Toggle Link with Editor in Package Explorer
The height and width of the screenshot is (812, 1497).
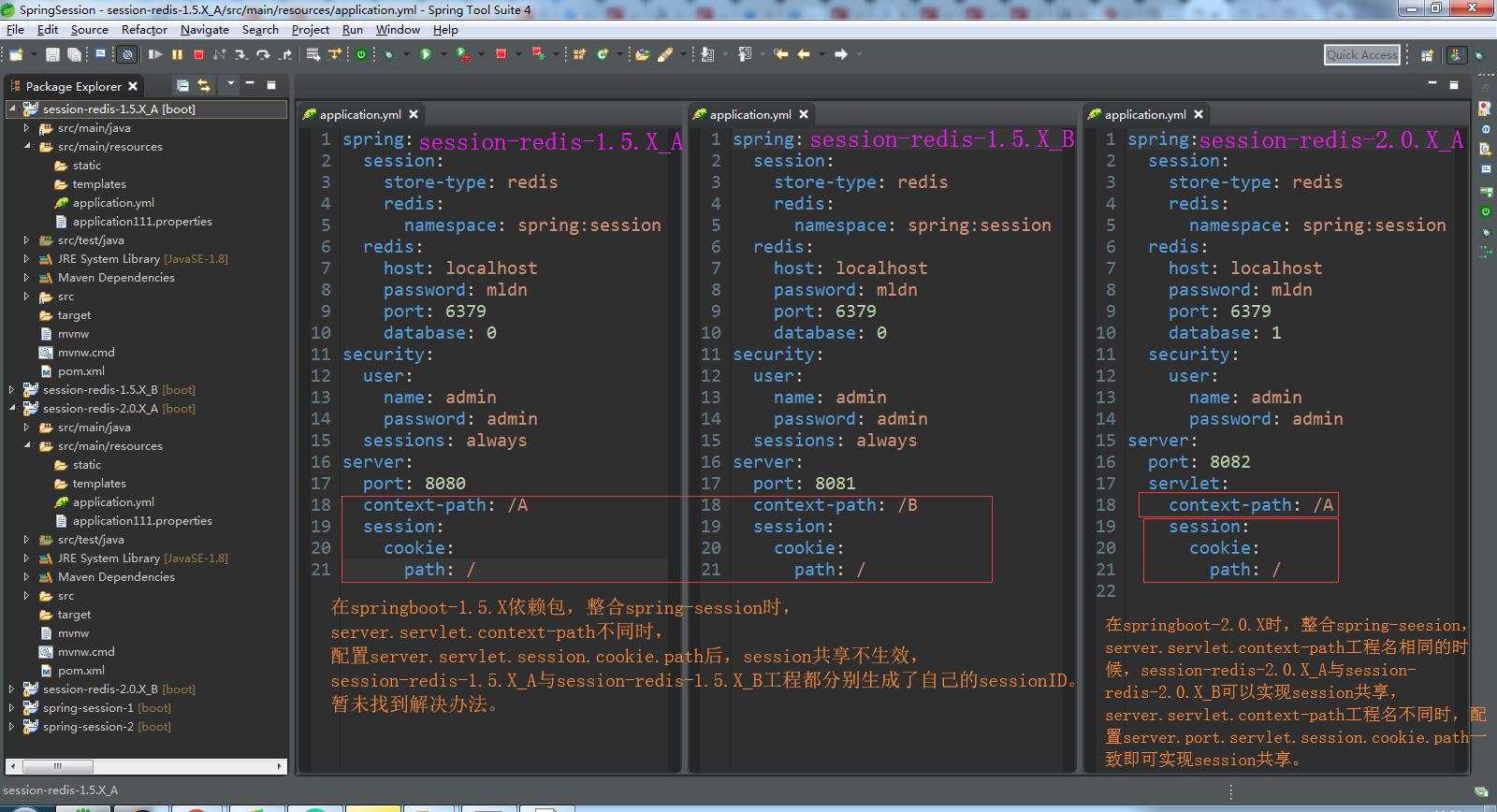[204, 85]
